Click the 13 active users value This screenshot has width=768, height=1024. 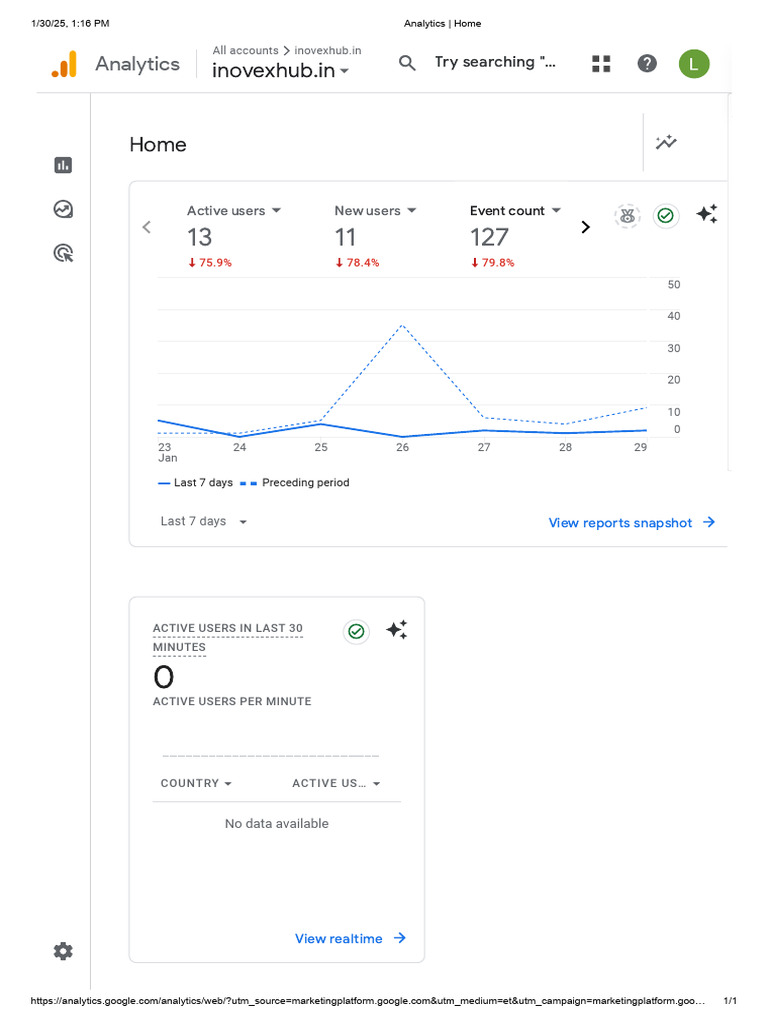point(199,237)
